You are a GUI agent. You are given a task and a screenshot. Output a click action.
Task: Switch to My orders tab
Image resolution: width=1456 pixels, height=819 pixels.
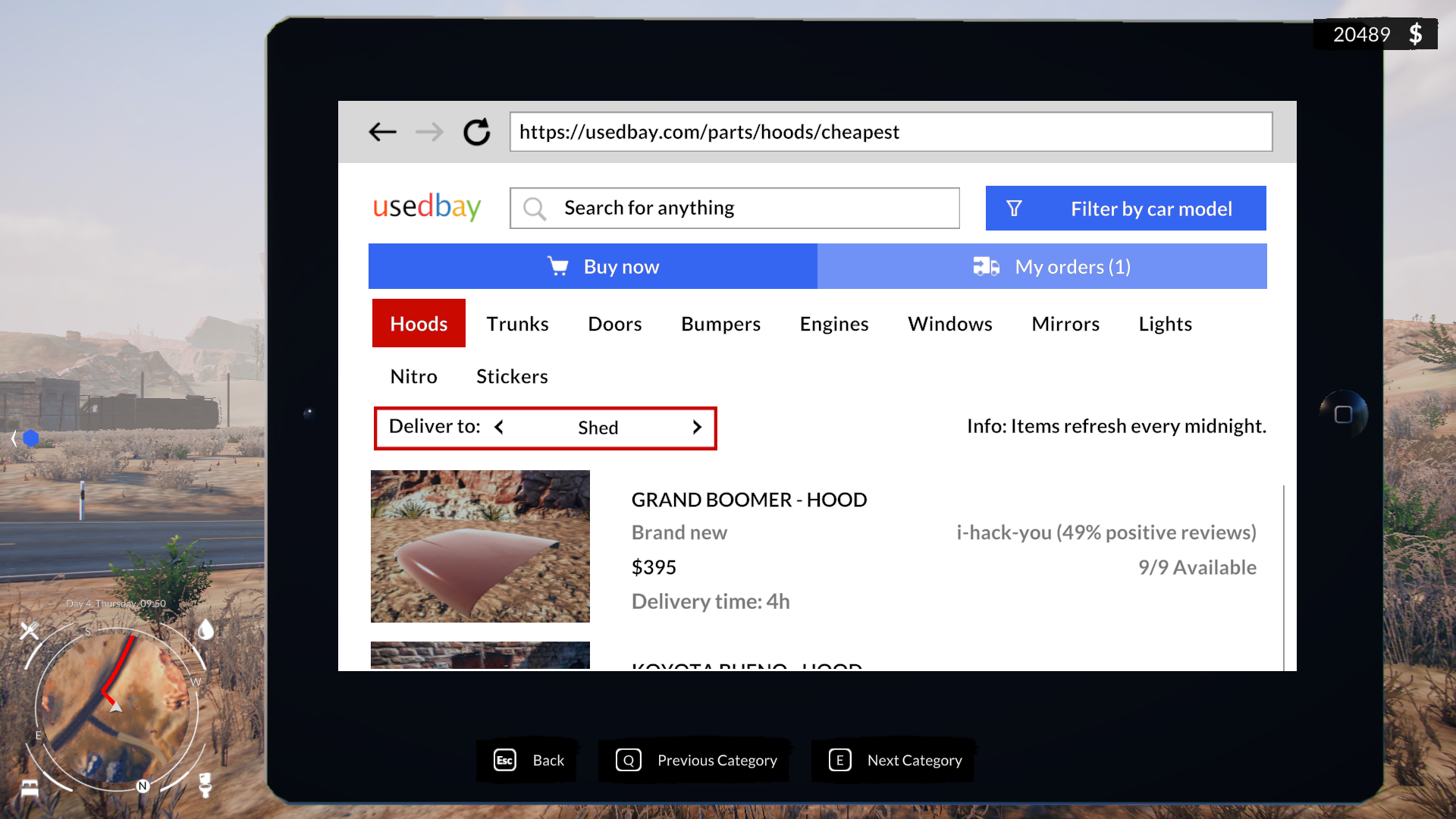[1042, 266]
